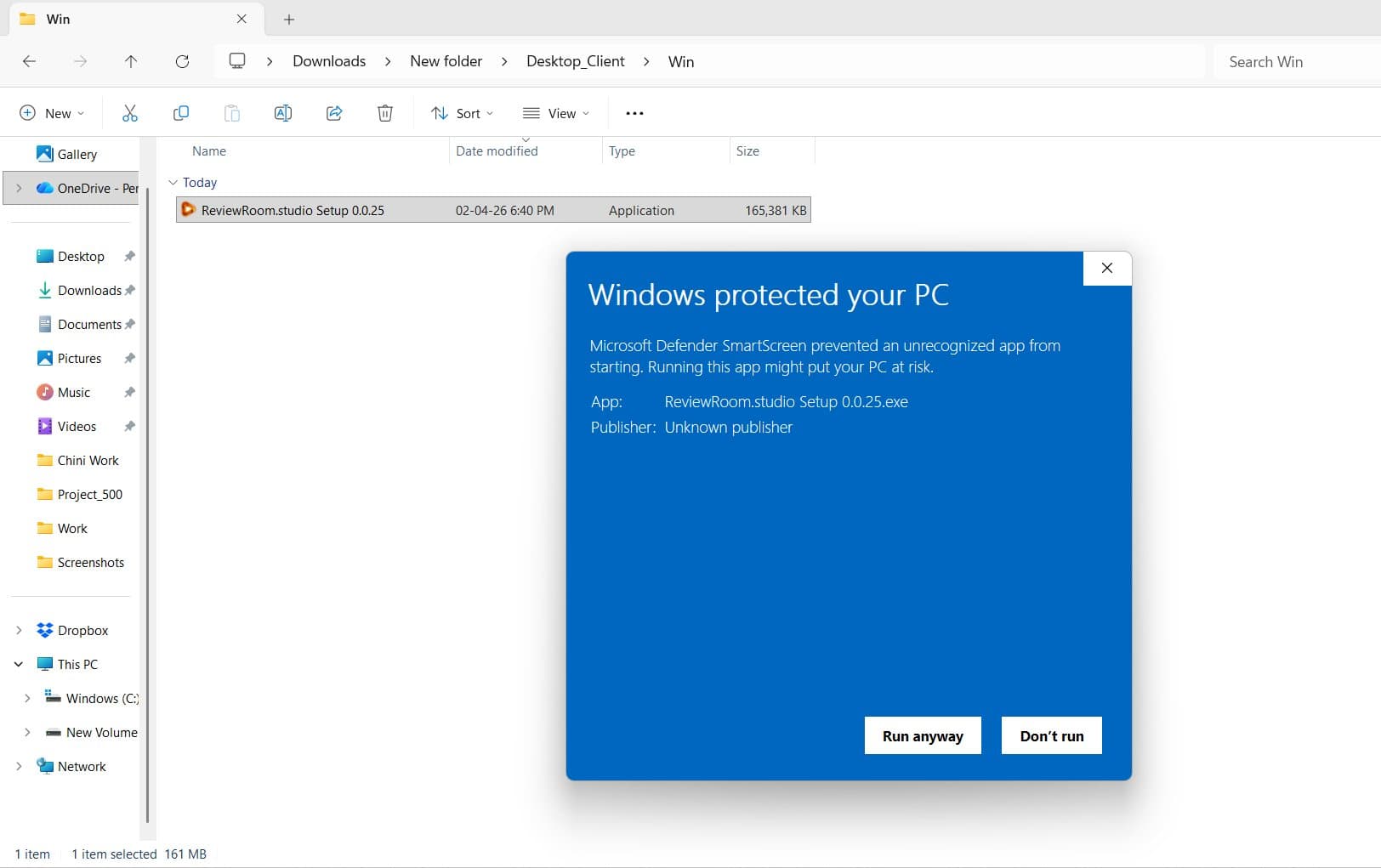Click the Search Win search box
1381x868 pixels.
coord(1297,61)
